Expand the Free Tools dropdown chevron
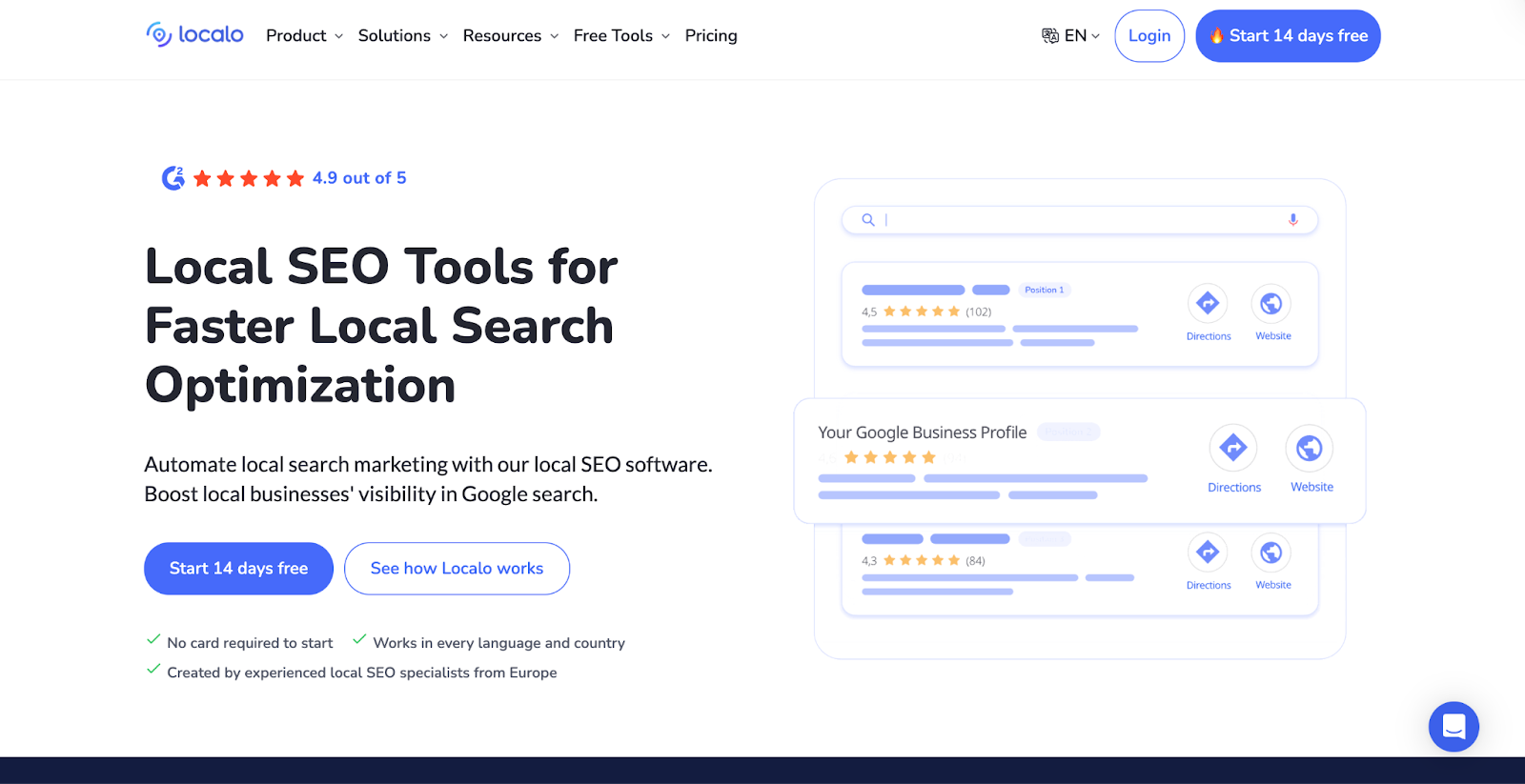The image size is (1525, 784). point(665,36)
